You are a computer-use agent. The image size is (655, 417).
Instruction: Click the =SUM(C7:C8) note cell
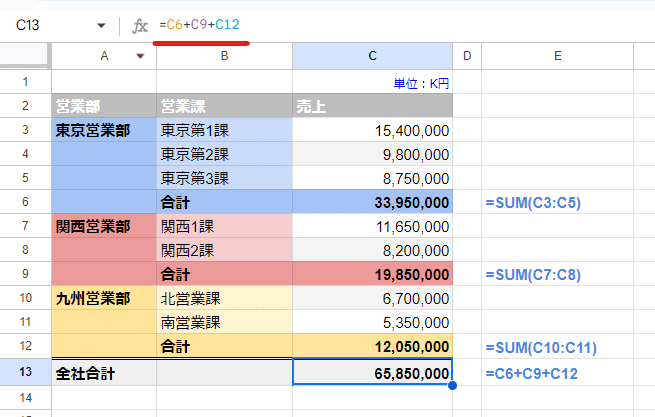[x=558, y=274]
